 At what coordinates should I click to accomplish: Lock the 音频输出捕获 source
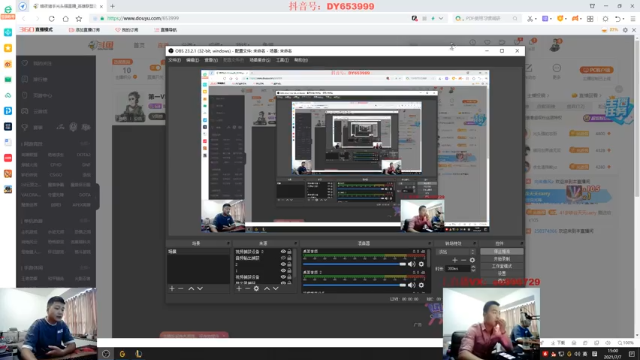289,258
